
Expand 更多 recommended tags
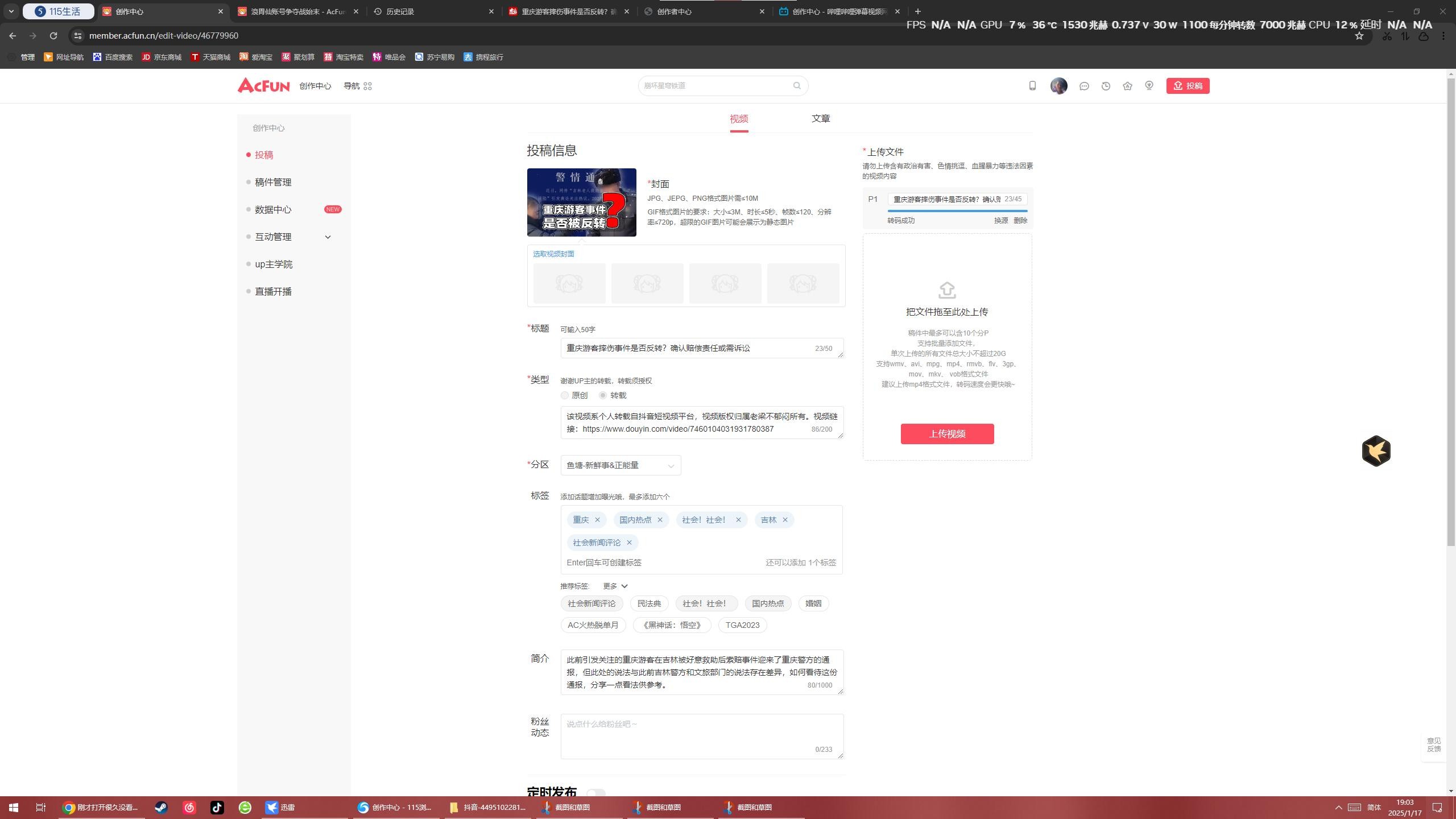615,586
